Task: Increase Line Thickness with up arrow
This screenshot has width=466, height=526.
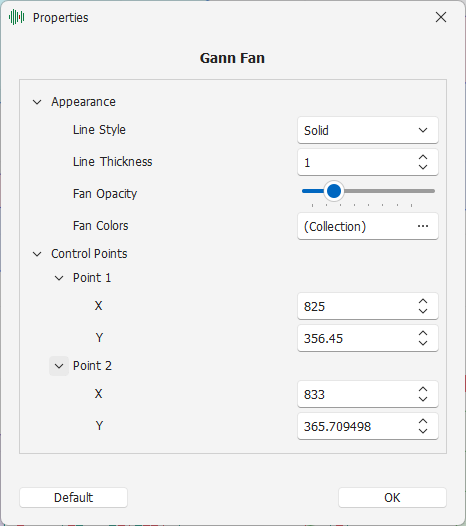Action: tap(423, 157)
